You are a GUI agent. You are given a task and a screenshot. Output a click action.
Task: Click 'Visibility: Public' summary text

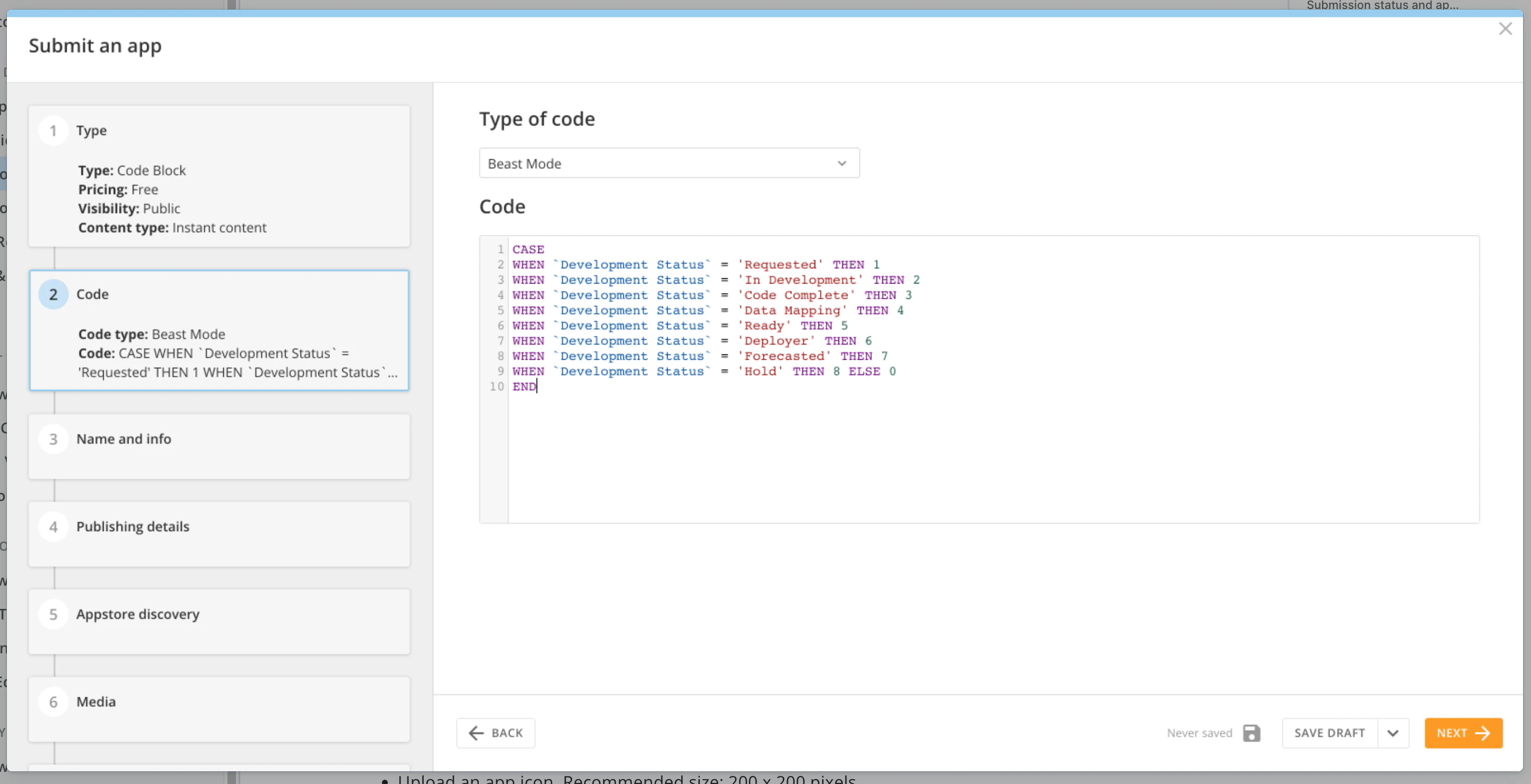(129, 208)
